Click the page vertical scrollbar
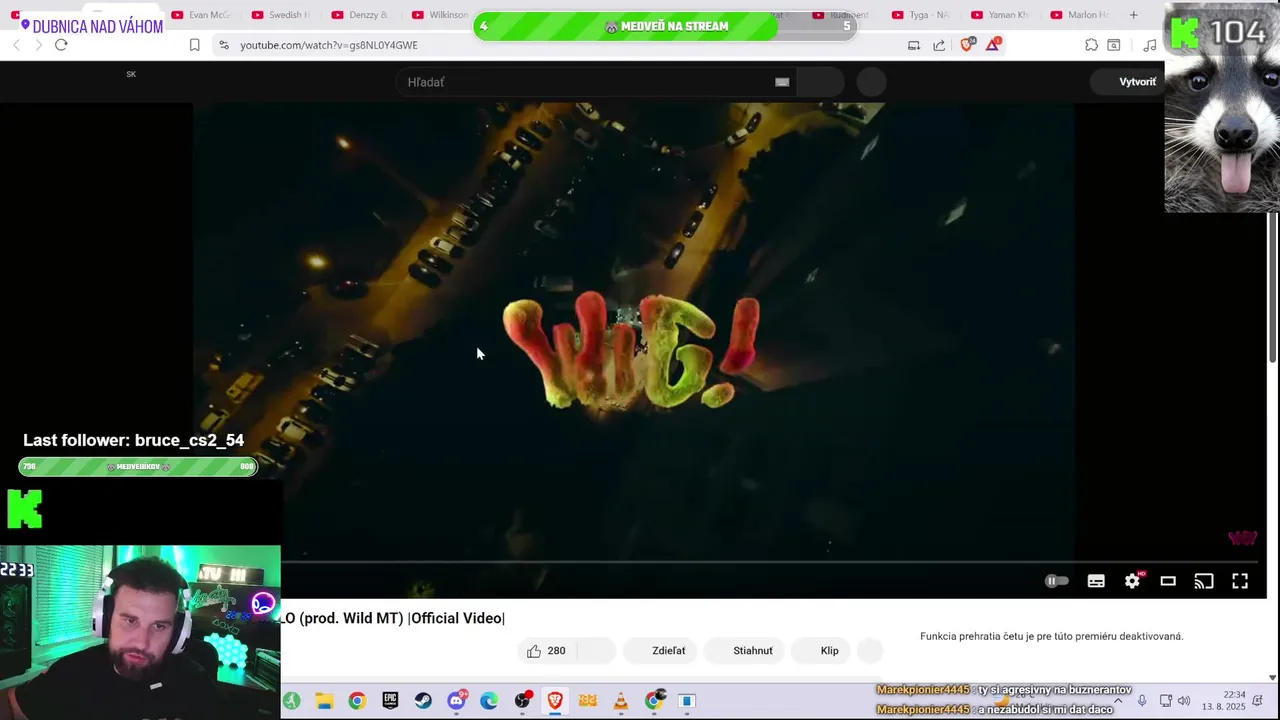 click(x=1272, y=289)
